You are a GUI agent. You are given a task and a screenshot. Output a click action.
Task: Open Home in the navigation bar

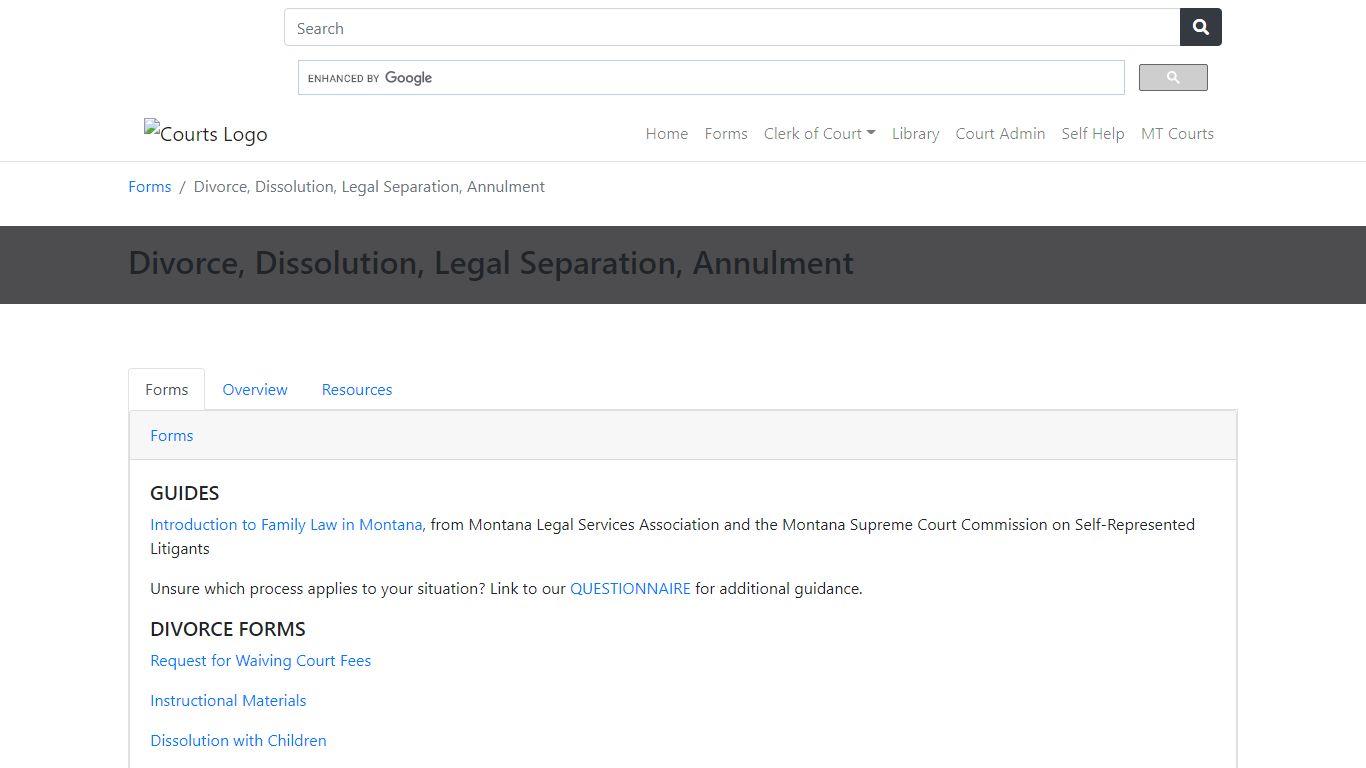(667, 133)
